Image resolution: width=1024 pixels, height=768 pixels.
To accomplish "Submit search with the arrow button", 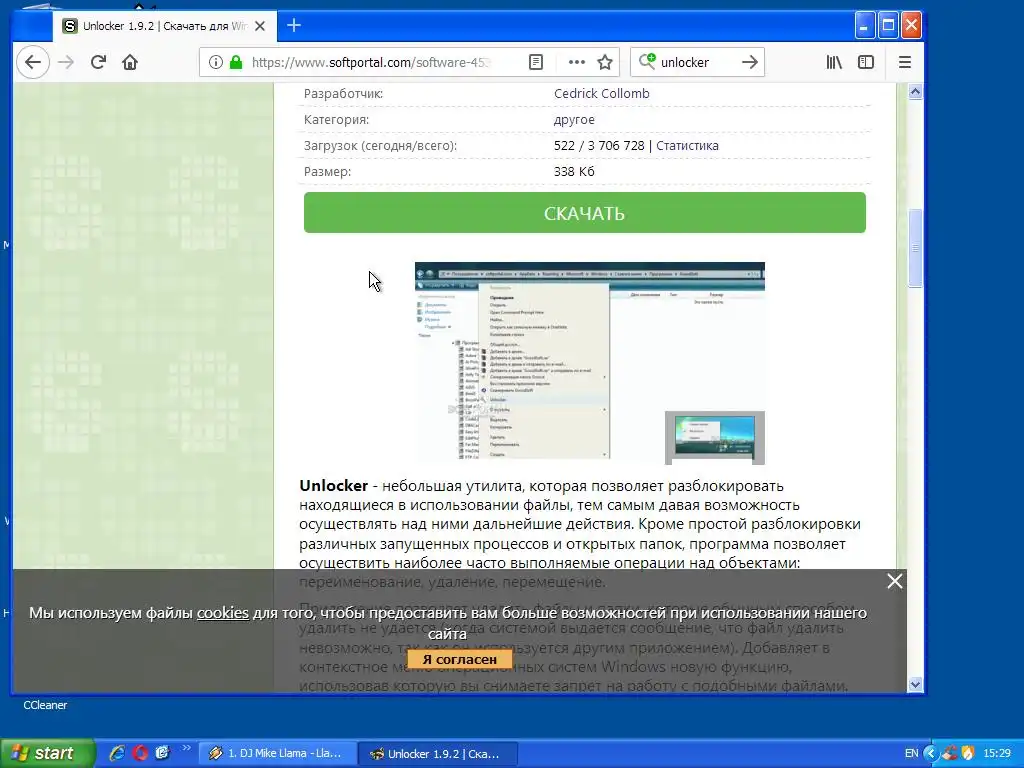I will [x=750, y=62].
